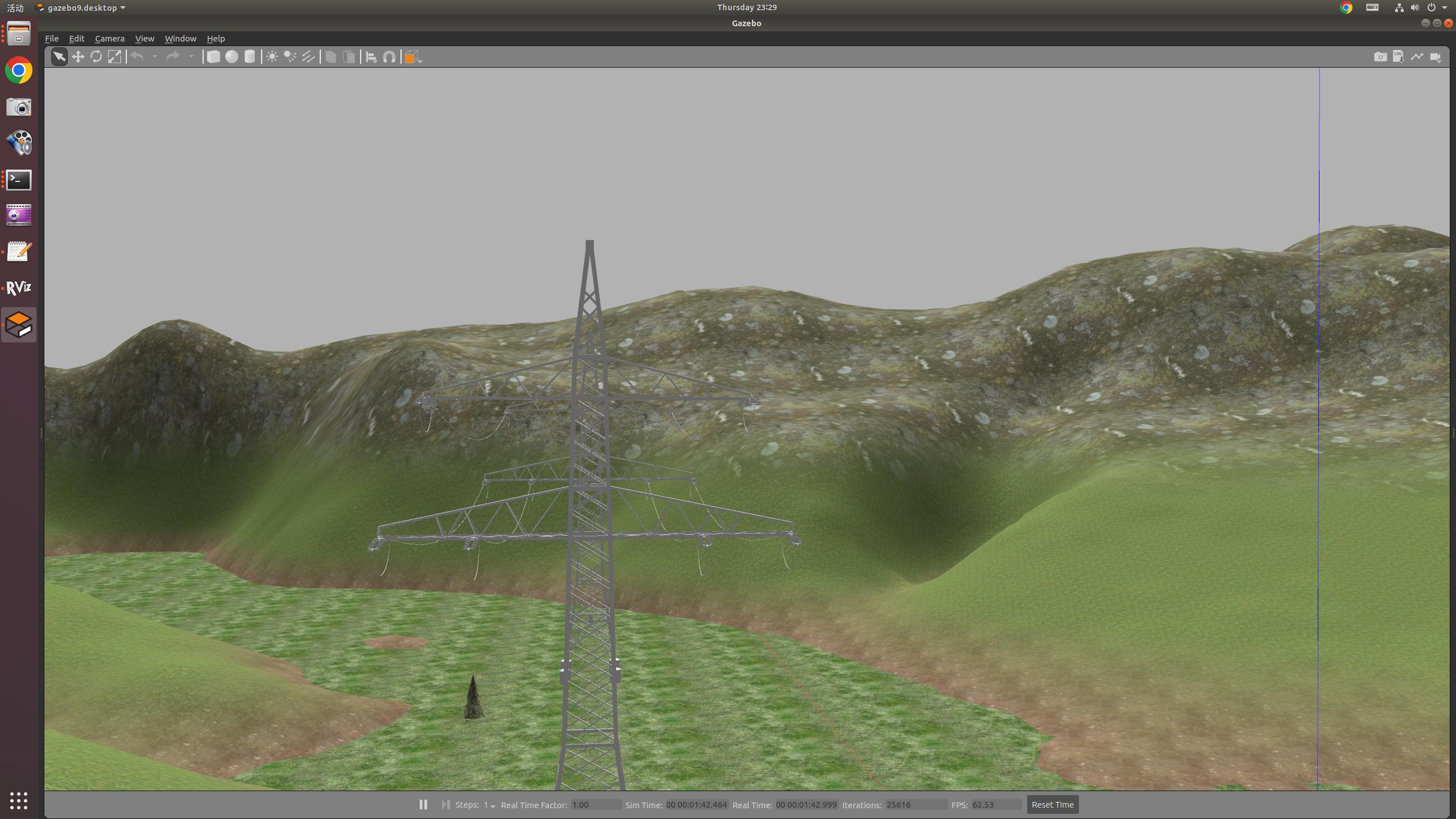Open the Camera menu

[110, 39]
